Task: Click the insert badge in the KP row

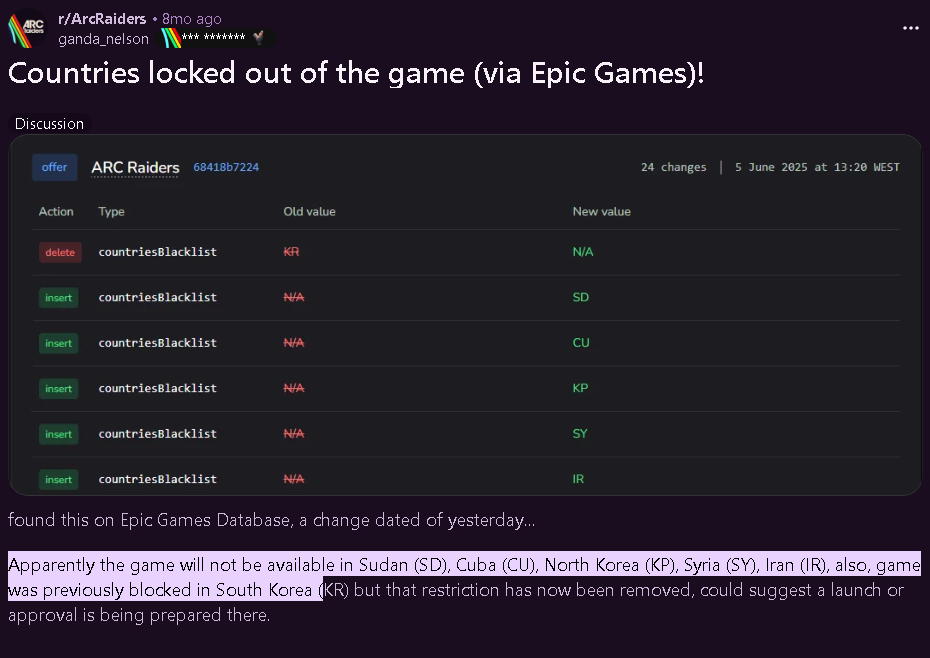Action: pyautogui.click(x=59, y=388)
